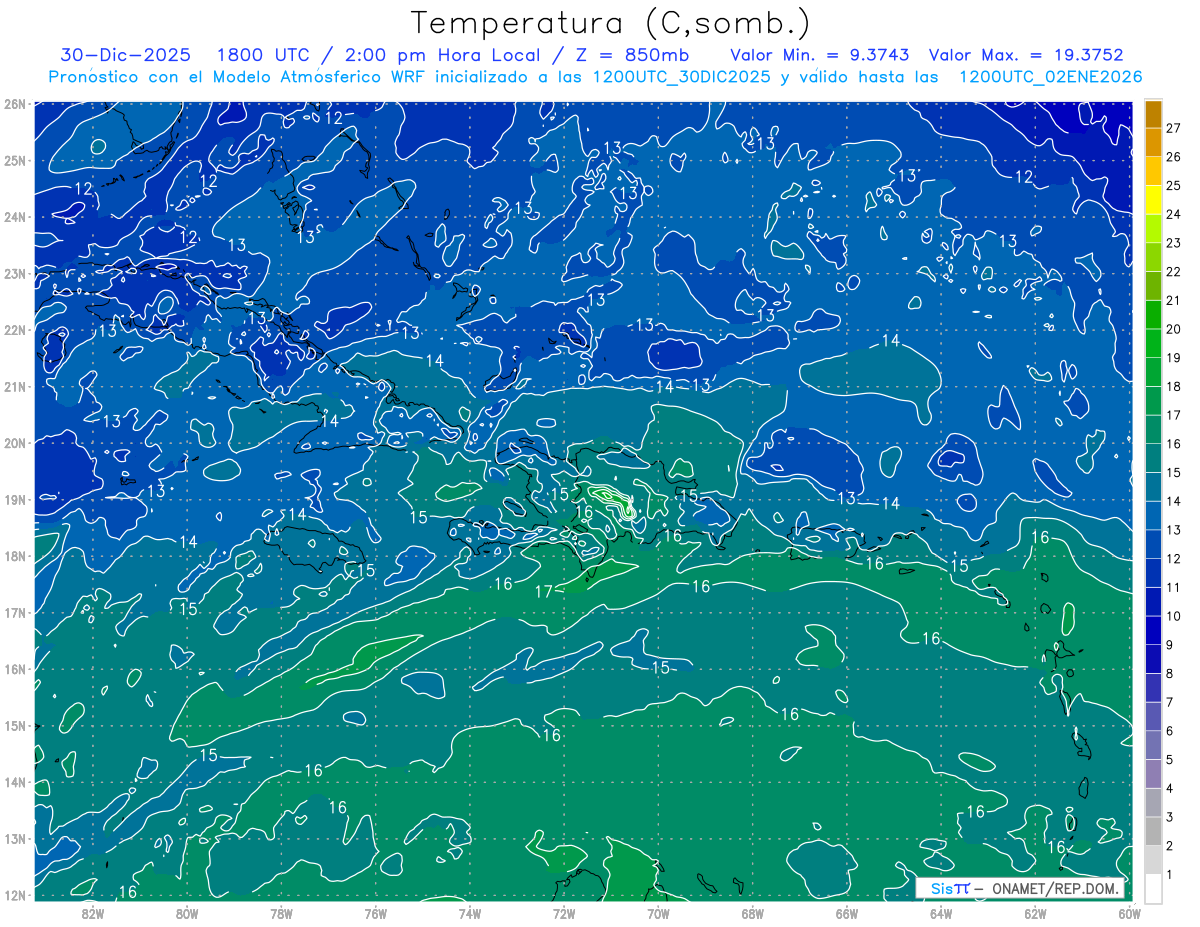The width and height of the screenshot is (1200, 927).
Task: Click the color bar segment between 9 and 10
Action: click(1153, 631)
